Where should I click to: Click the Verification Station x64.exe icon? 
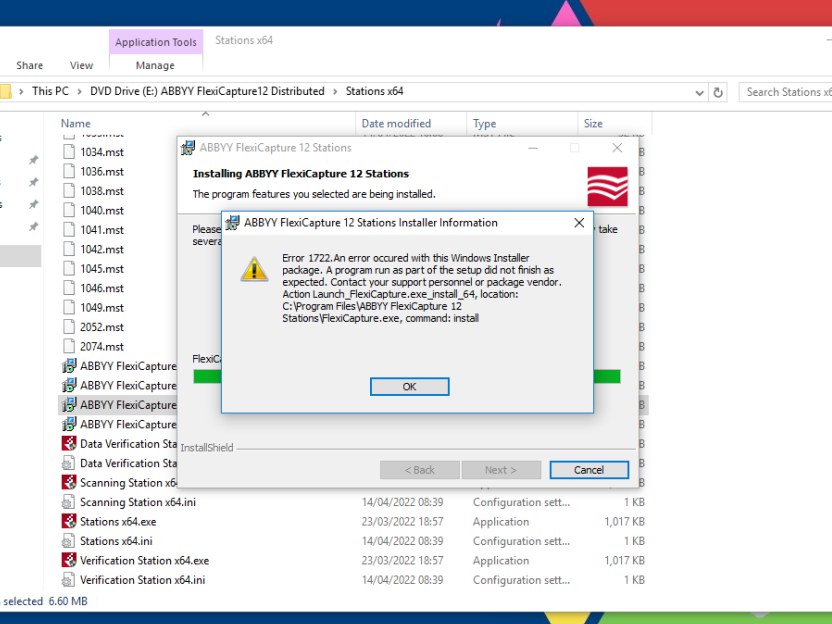tap(69, 560)
